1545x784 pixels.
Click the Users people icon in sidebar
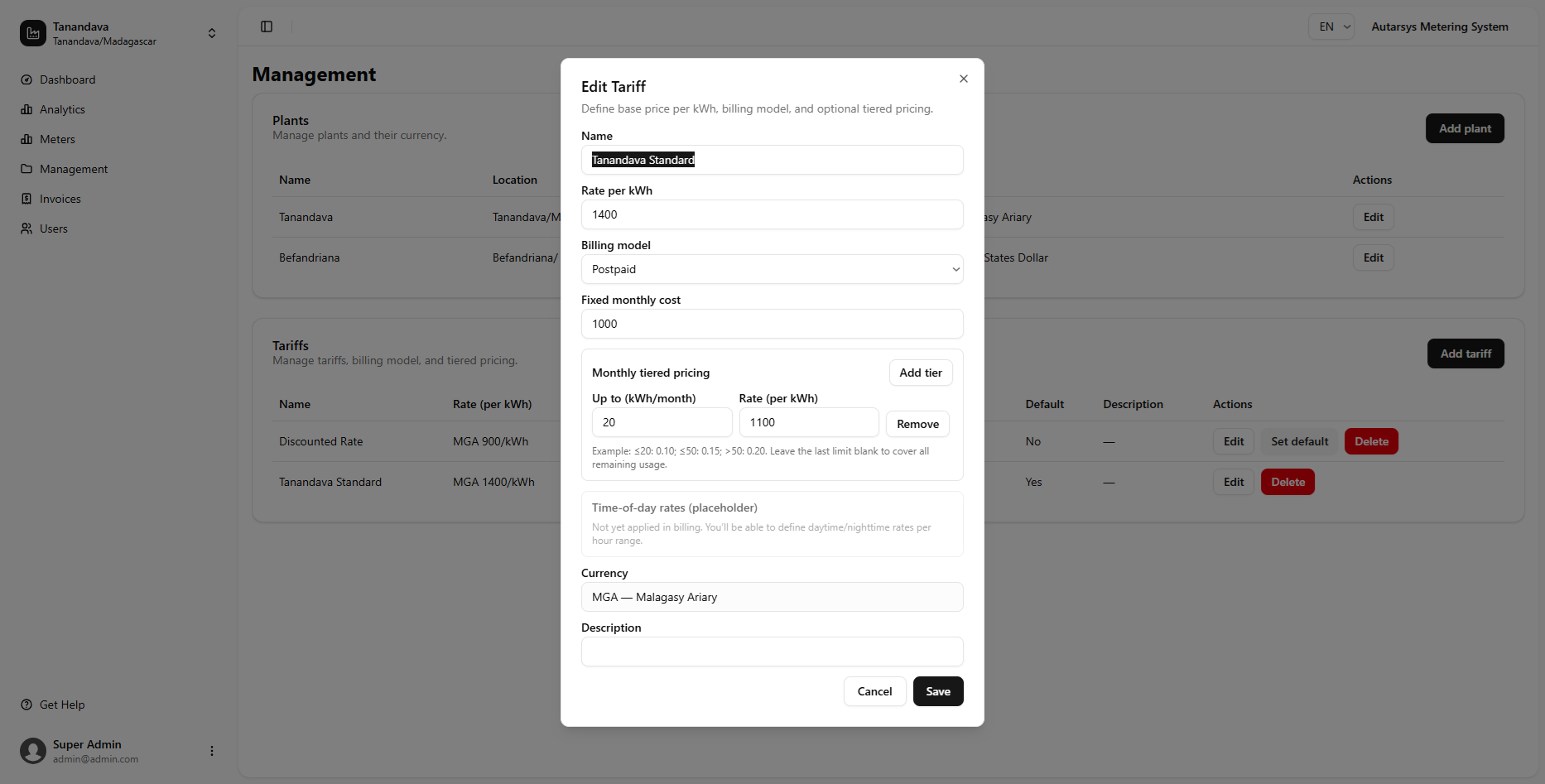click(27, 228)
